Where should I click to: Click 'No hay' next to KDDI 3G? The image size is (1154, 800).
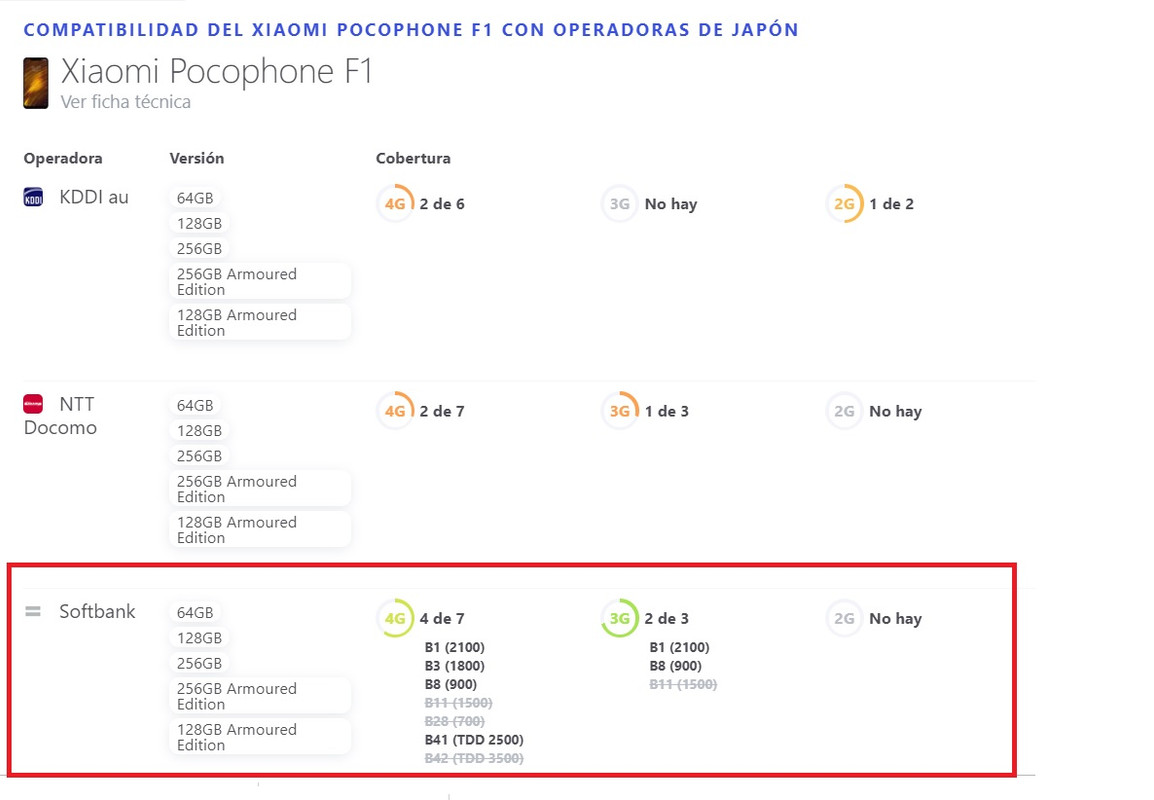670,204
